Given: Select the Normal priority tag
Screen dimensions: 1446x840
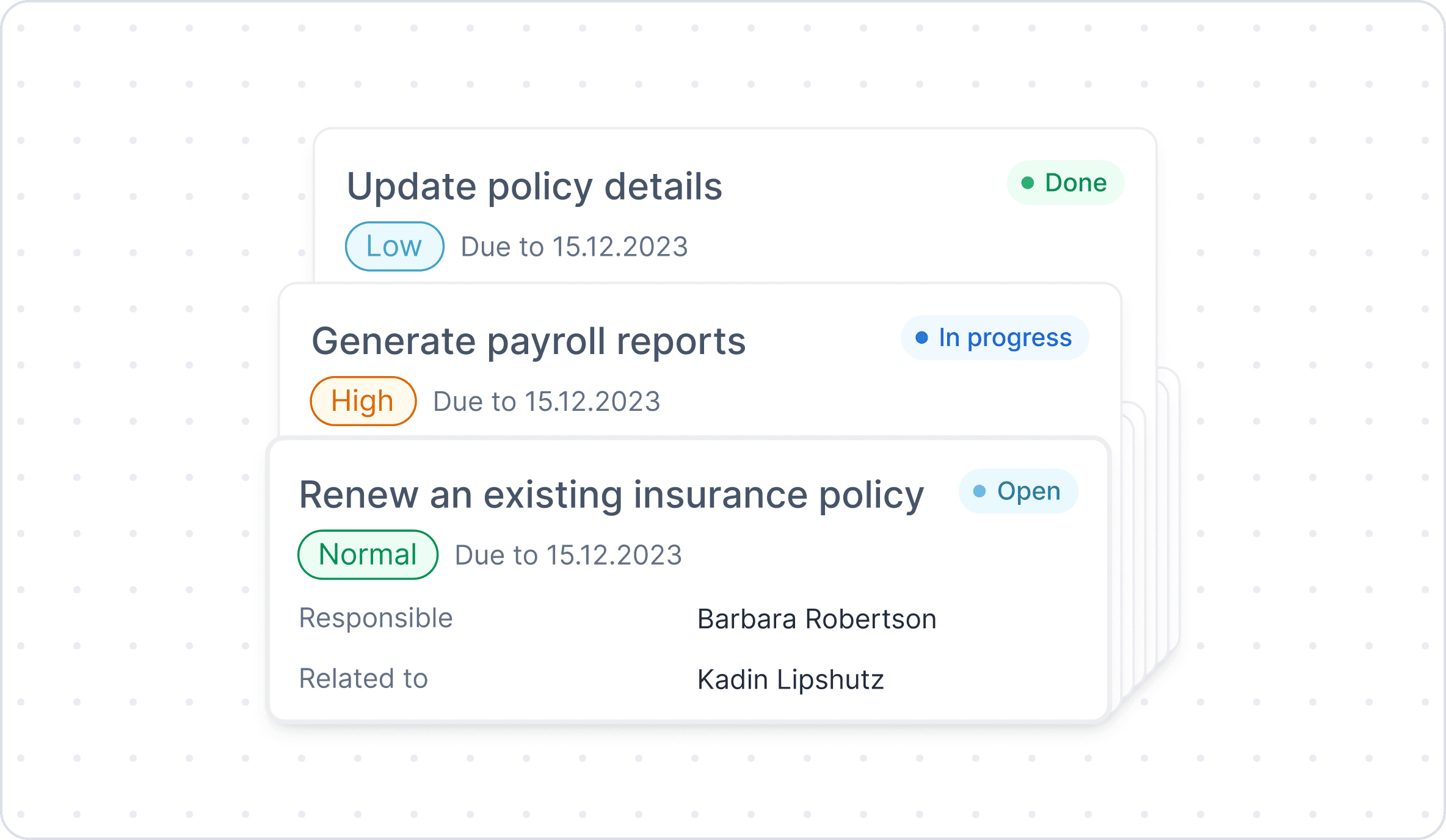Looking at the screenshot, I should point(368,555).
